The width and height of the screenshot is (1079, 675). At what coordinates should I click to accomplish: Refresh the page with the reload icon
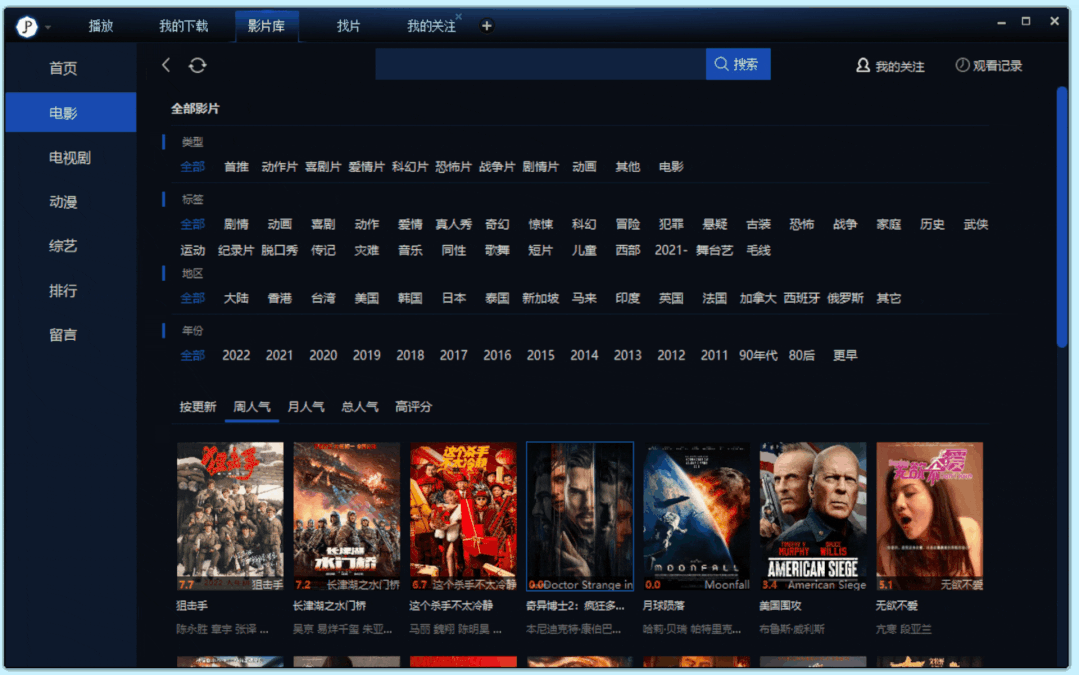point(198,65)
